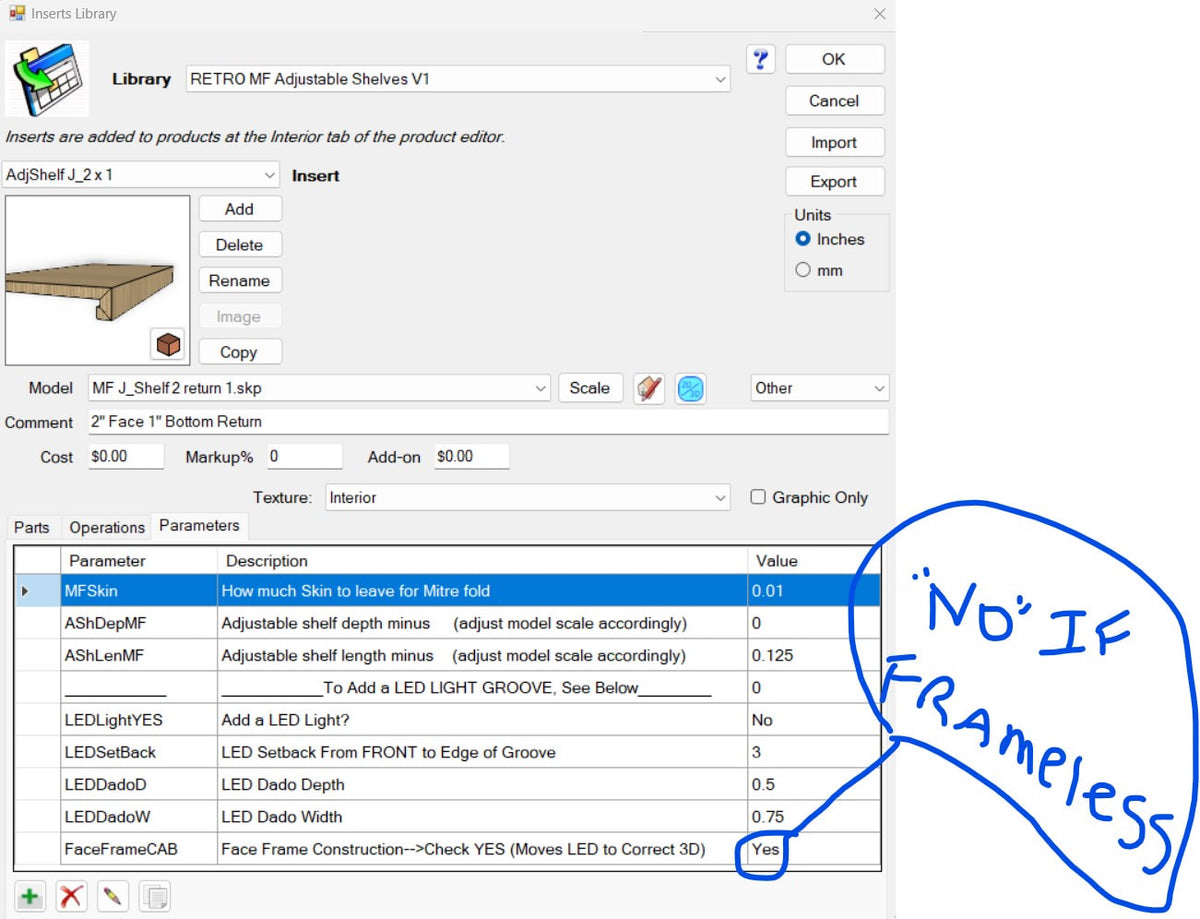Select the Inches units radio button
Viewport: 1200px width, 919px height.
coord(803,239)
